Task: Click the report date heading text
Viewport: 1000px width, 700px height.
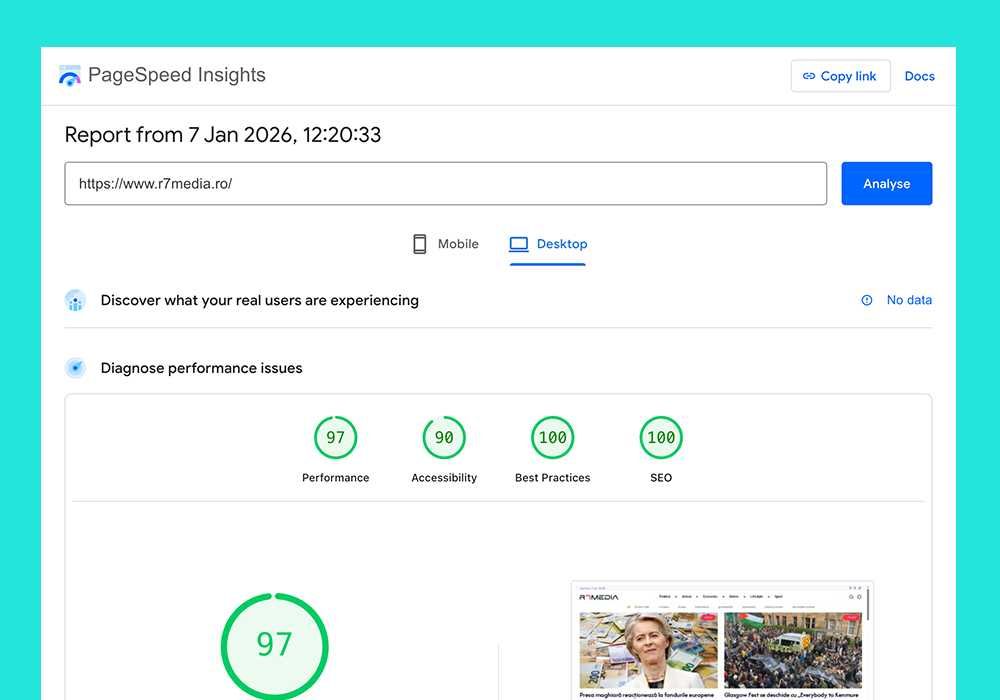Action: [223, 135]
